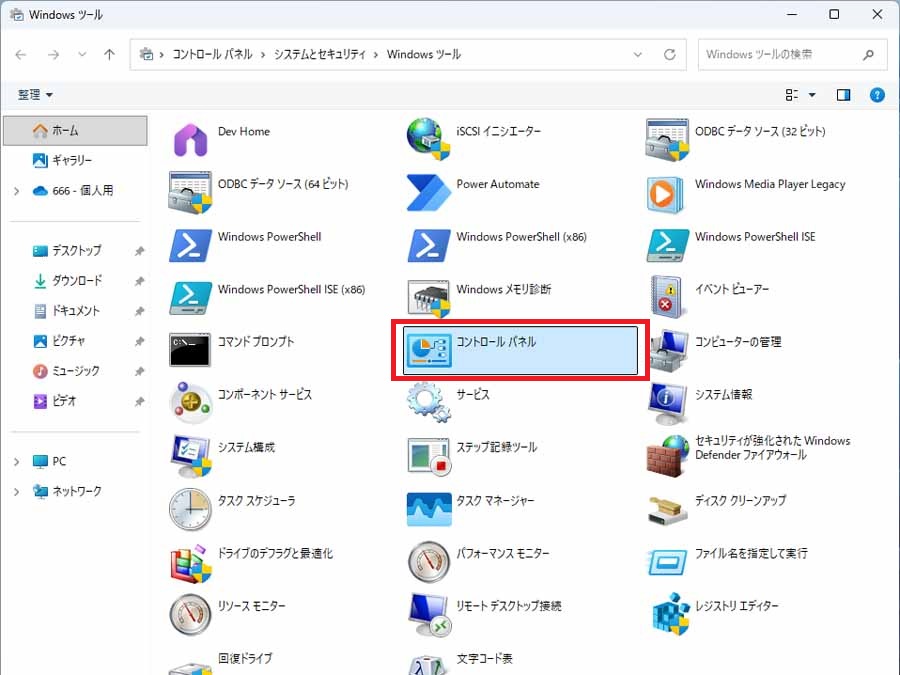Select ホーム in the navigation pane
This screenshot has height=675, width=900.
coord(75,131)
